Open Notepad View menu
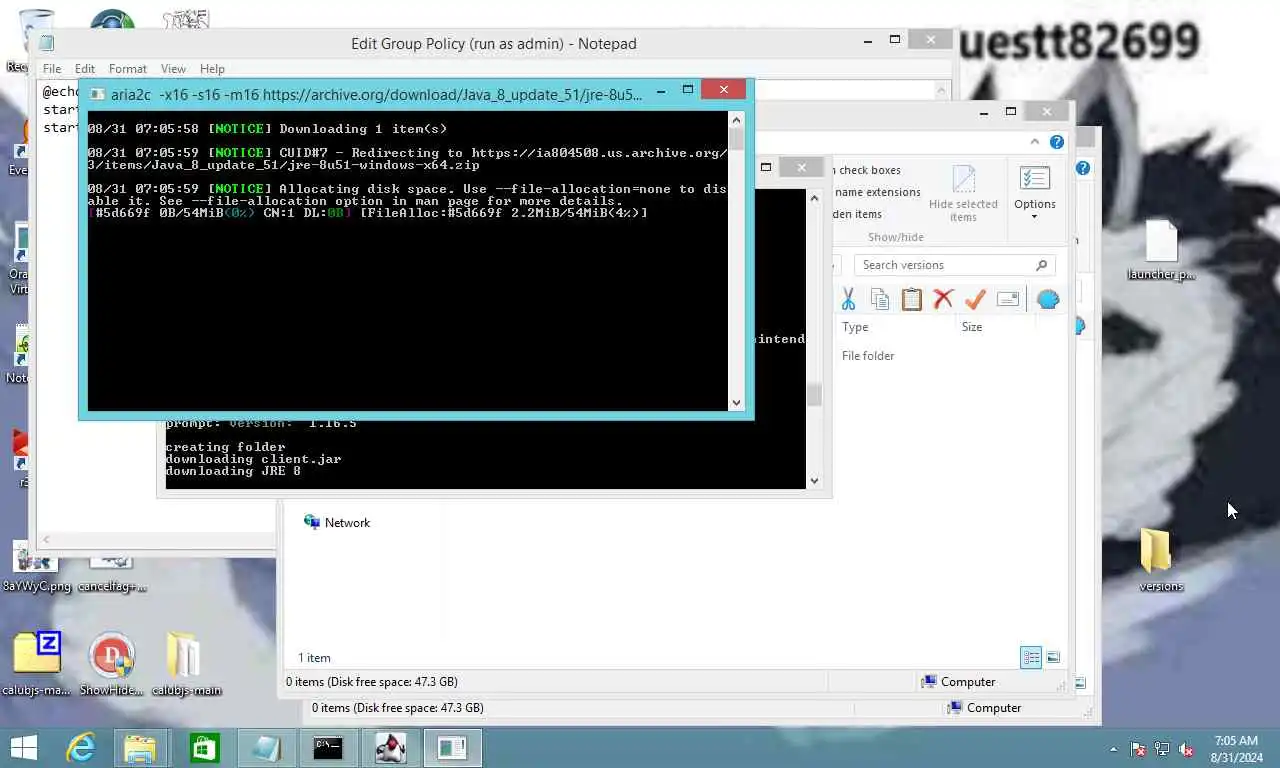This screenshot has height=768, width=1280. pyautogui.click(x=173, y=69)
